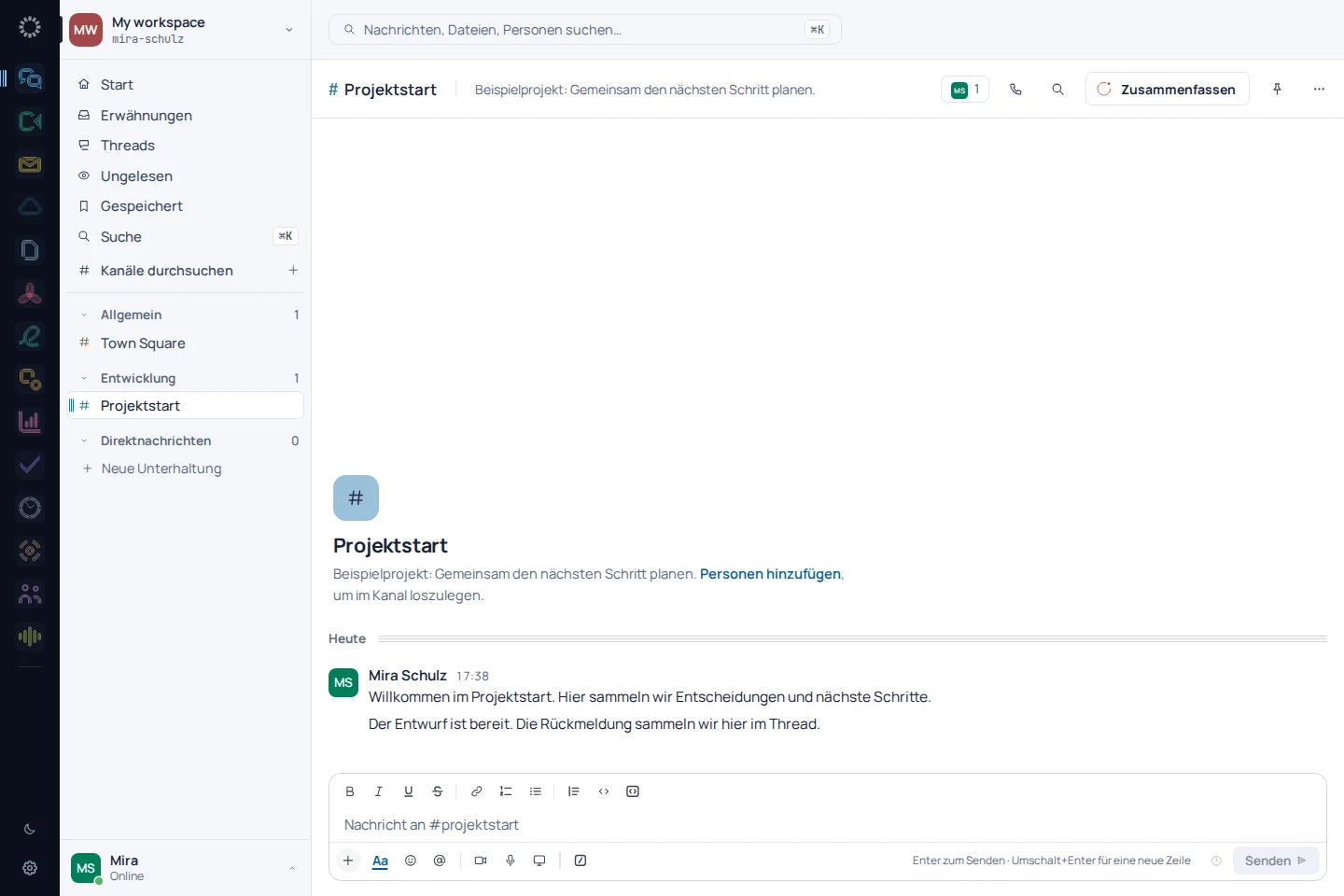Record video clip from composer
Viewport: 1344px width, 896px height.
pos(481,861)
